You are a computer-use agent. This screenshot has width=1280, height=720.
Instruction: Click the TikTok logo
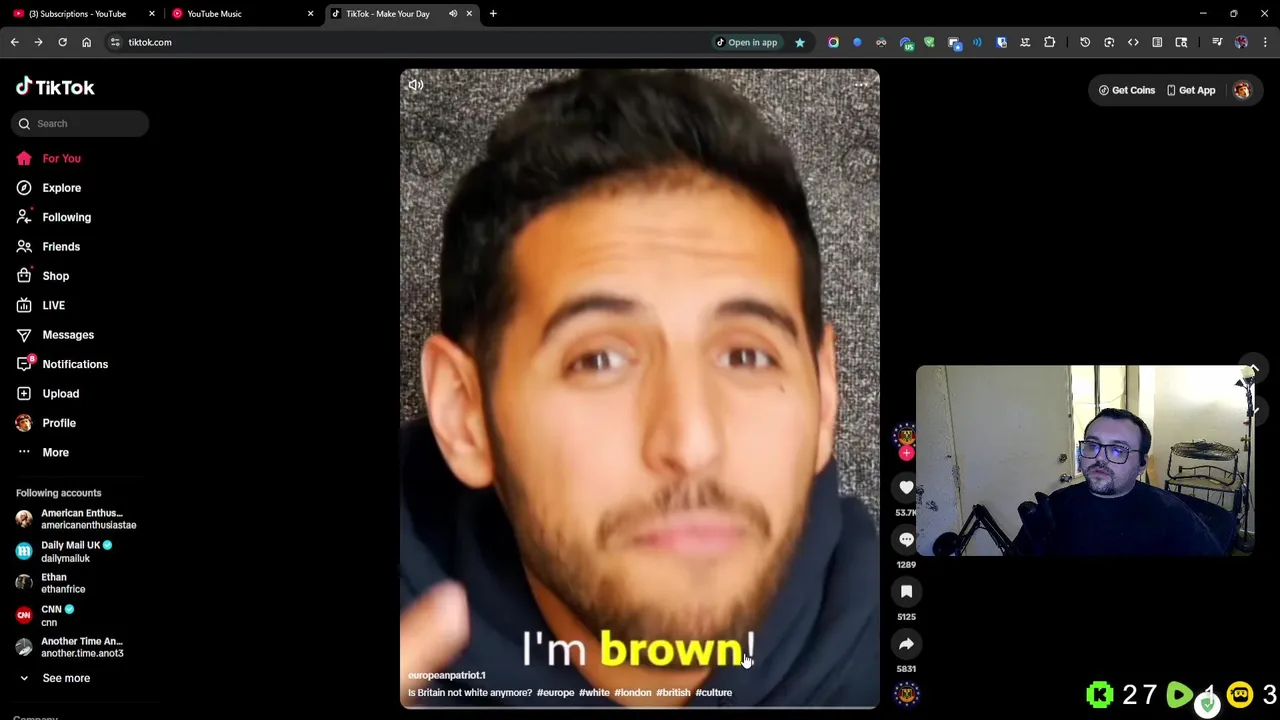(x=55, y=87)
